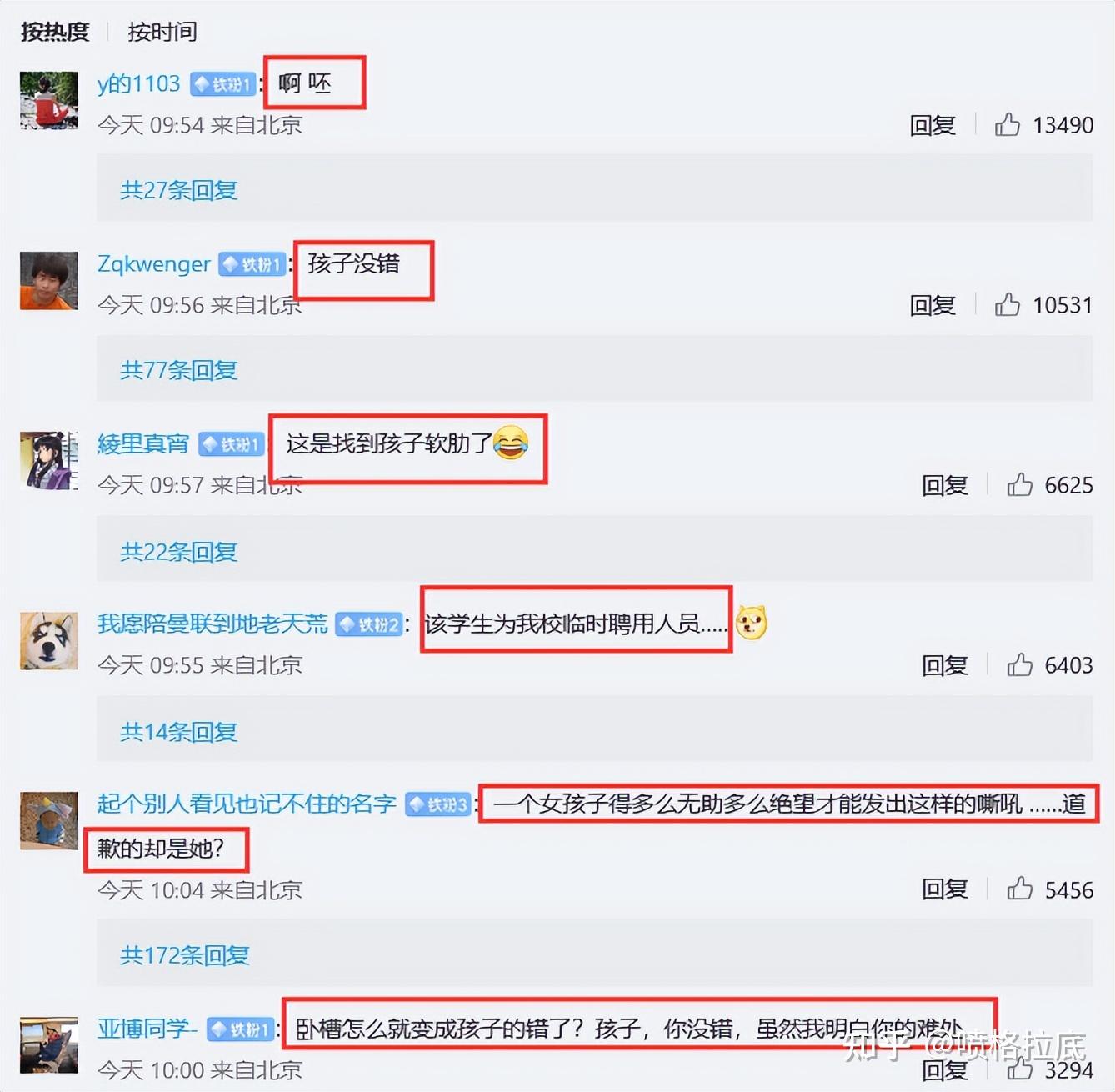Reply to y的1103's comment
This screenshot has width=1115, height=1092.
pos(932,125)
